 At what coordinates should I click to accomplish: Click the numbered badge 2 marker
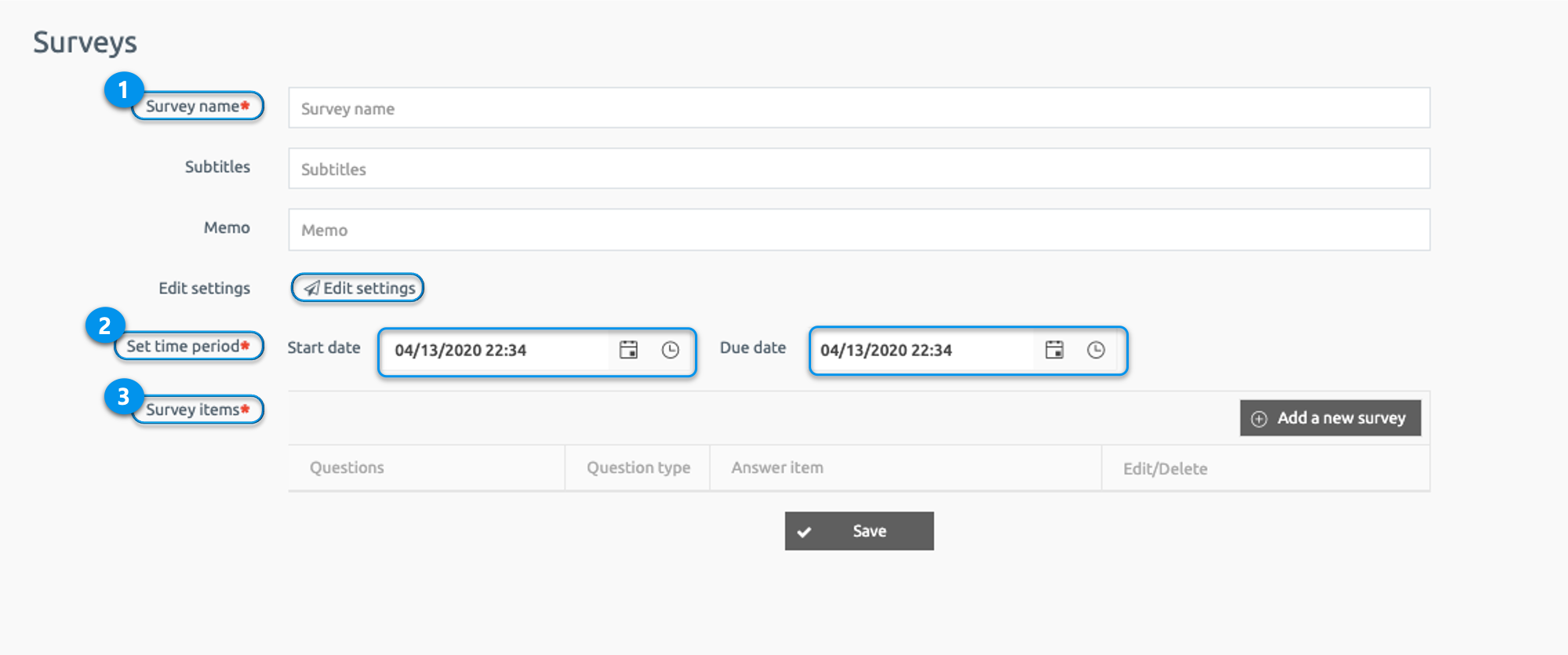click(104, 326)
